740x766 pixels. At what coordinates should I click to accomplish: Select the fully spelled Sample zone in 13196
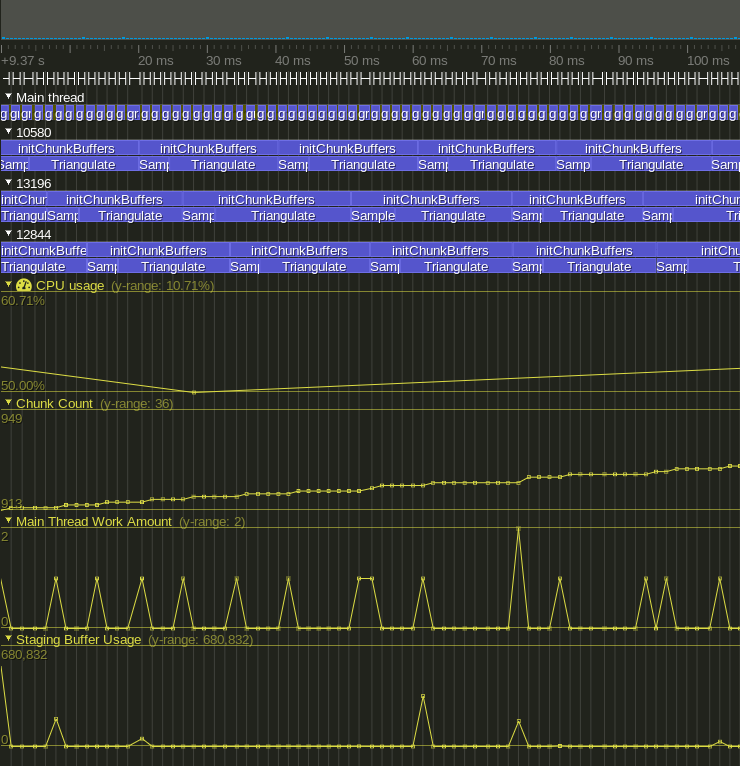point(373,216)
